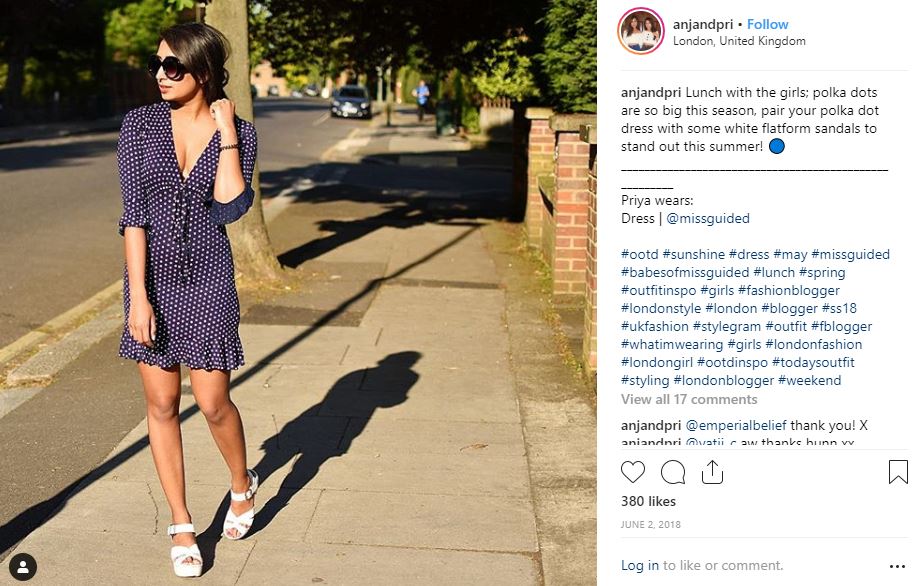
Task: Share the post via the upload arrow icon
Action: [712, 472]
